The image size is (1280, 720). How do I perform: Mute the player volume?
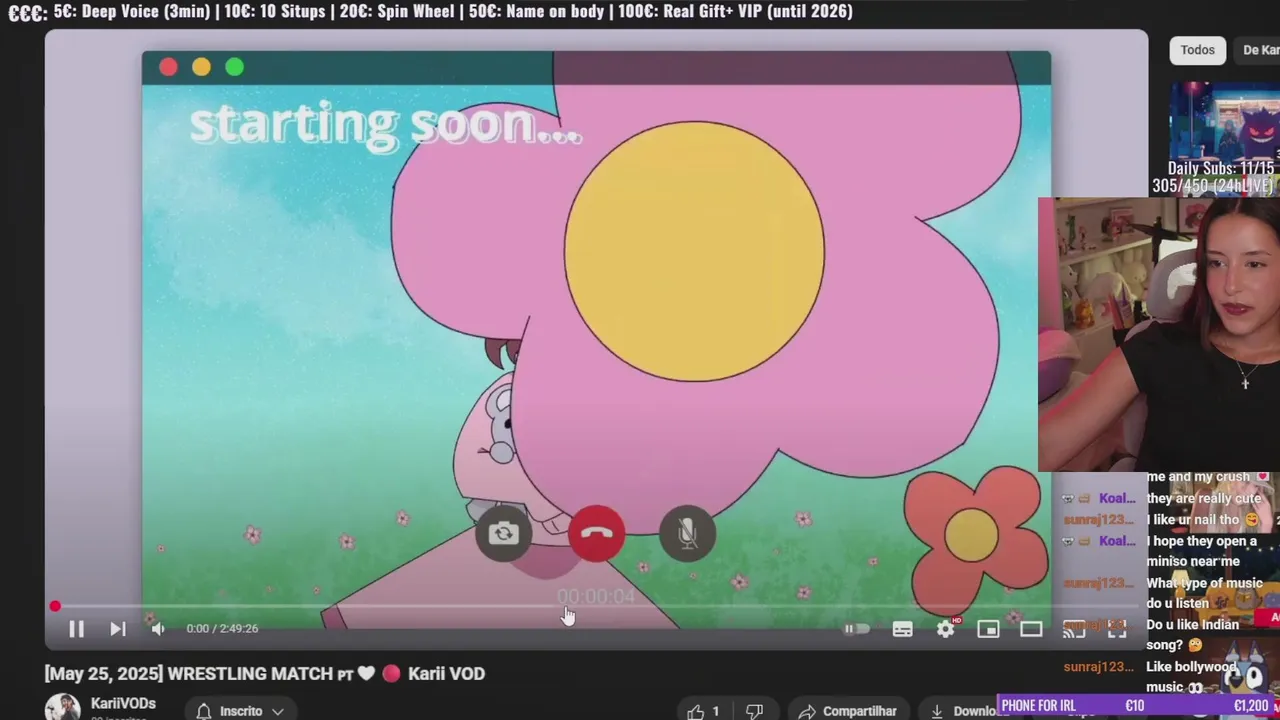point(157,629)
